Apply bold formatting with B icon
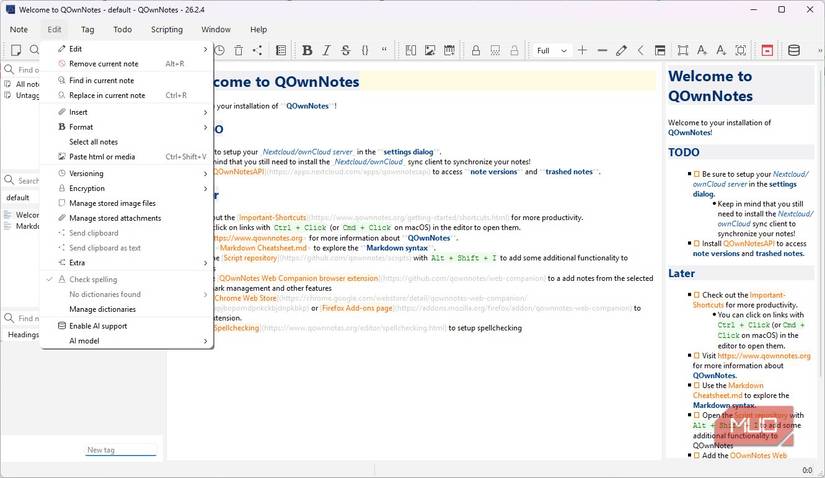This screenshot has height=478, width=825. (x=307, y=50)
